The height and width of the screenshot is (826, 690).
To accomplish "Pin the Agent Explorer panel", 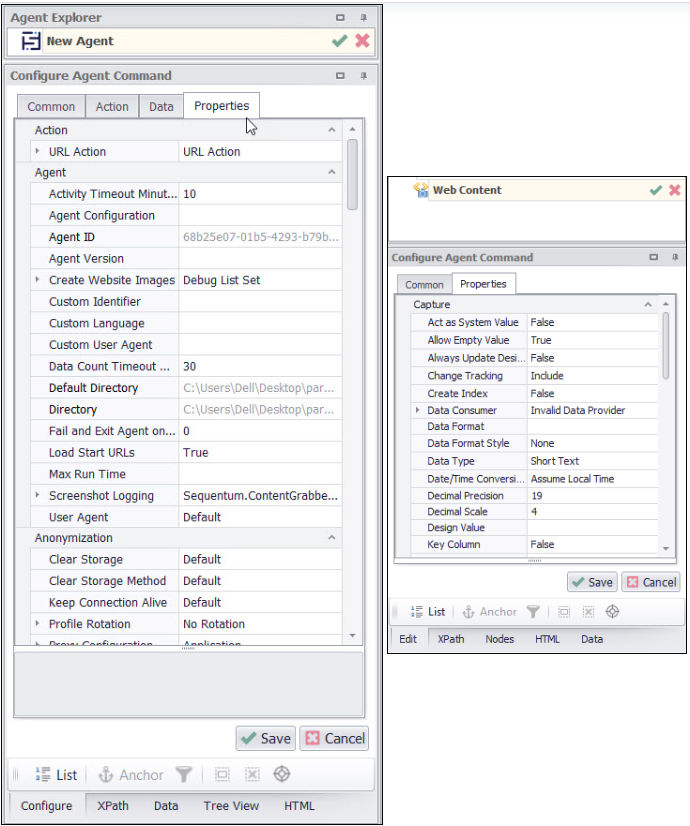I will 364,18.
